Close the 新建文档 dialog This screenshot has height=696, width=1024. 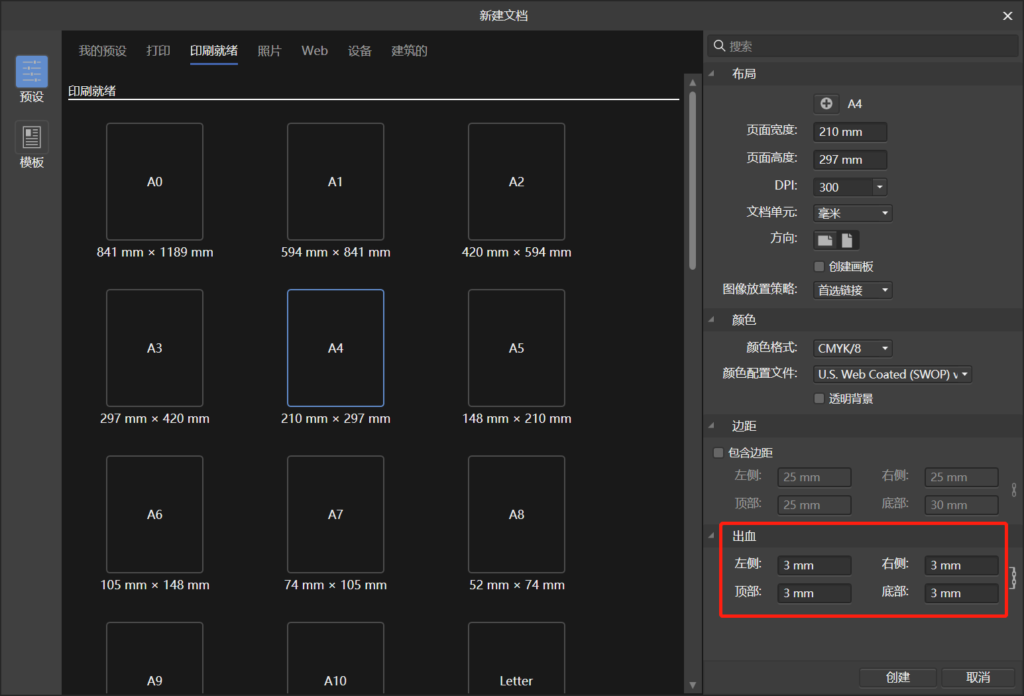1007,16
